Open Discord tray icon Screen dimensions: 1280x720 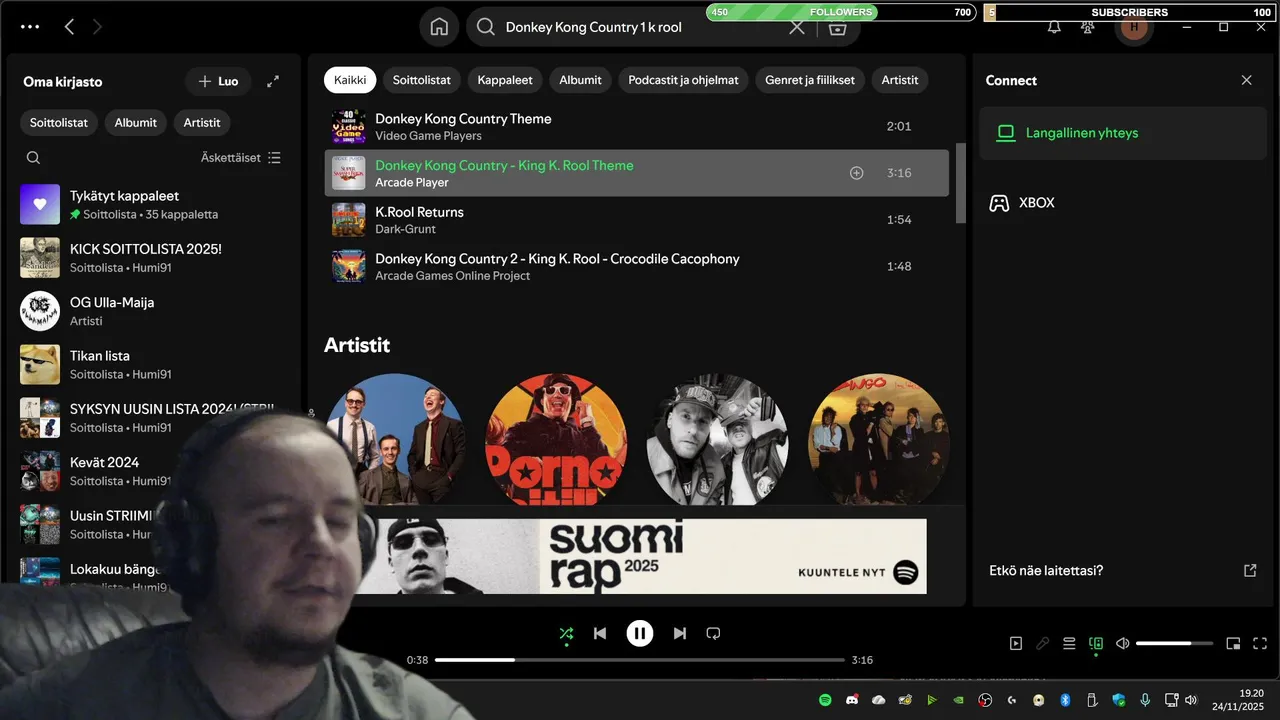coord(852,700)
